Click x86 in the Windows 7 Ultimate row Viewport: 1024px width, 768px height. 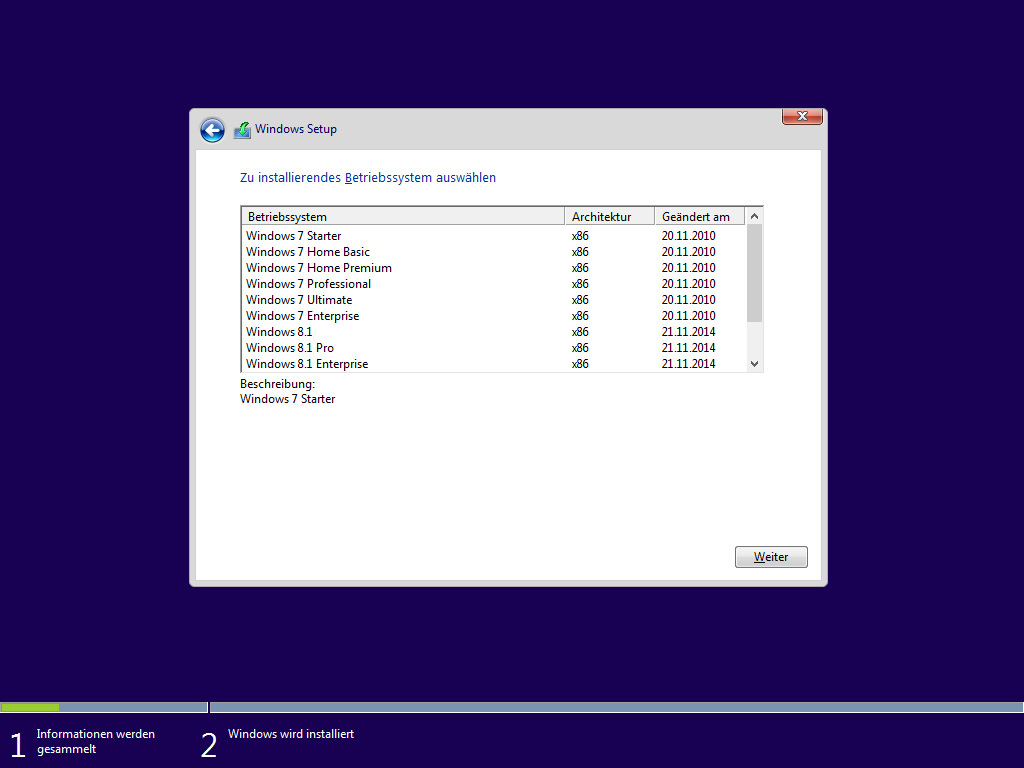click(580, 300)
